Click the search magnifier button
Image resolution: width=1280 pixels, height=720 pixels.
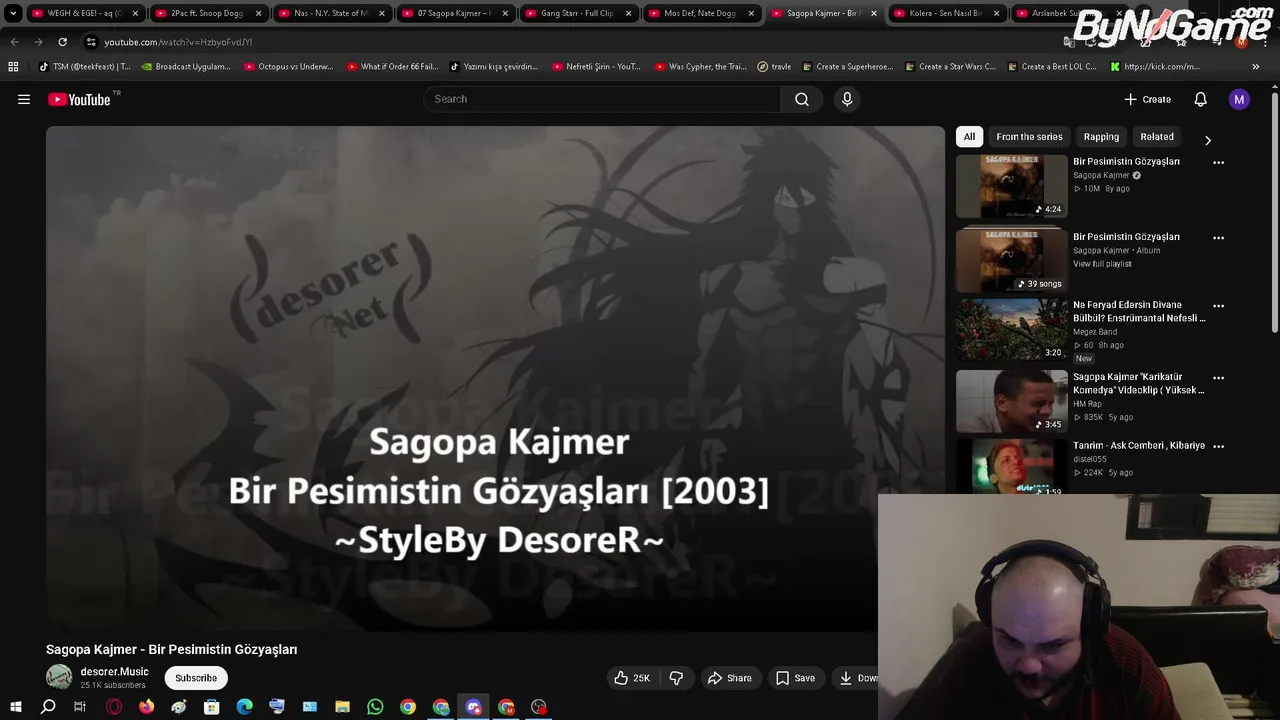(x=802, y=99)
